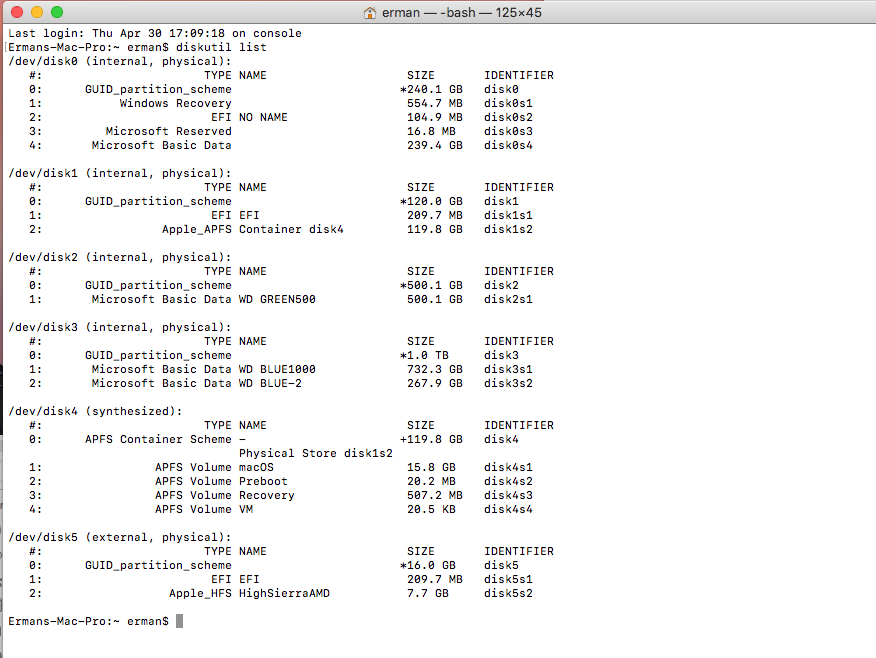Click the 'Microsoft Reserved' partition type
This screenshot has height=658, width=876.
pyautogui.click(x=169, y=131)
